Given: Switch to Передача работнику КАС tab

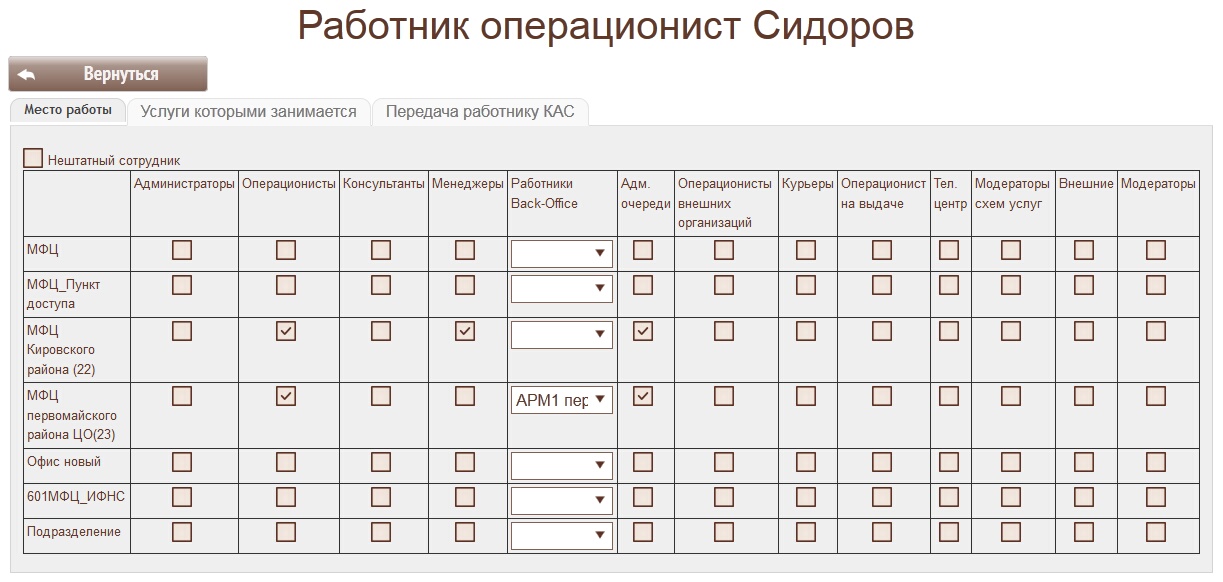Looking at the screenshot, I should [x=480, y=111].
